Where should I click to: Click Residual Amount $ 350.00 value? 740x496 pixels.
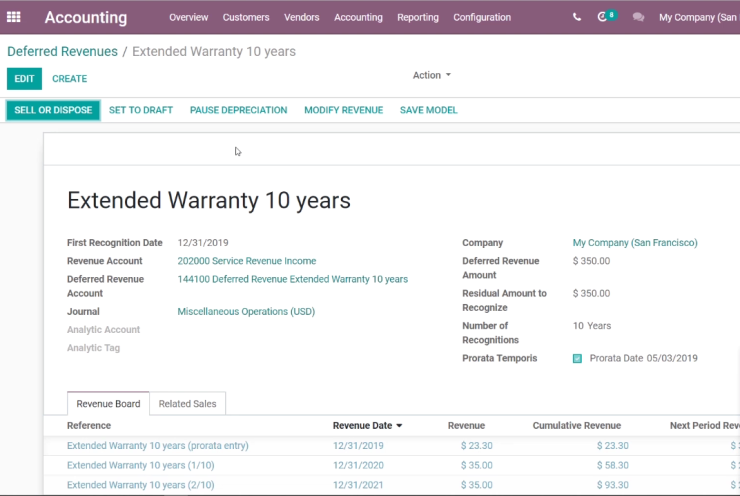[x=591, y=293]
